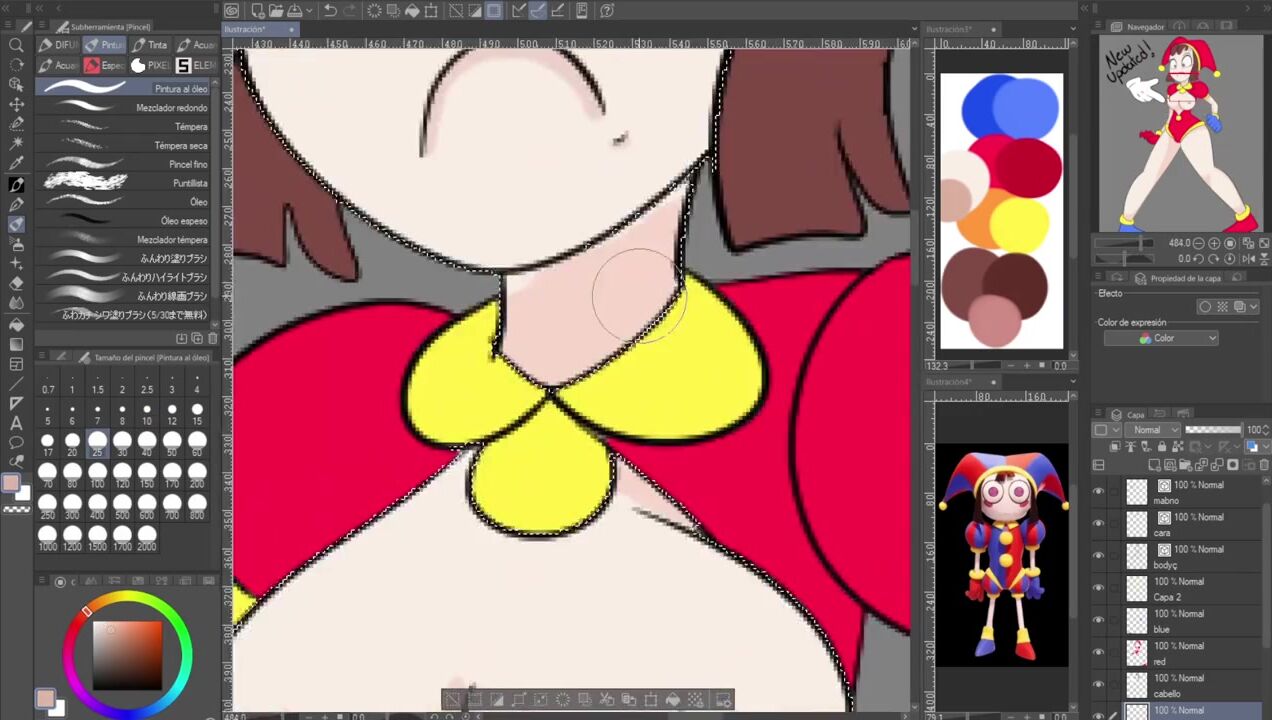Hide the 'cabello' layer
This screenshot has width=1272, height=720.
click(1099, 685)
